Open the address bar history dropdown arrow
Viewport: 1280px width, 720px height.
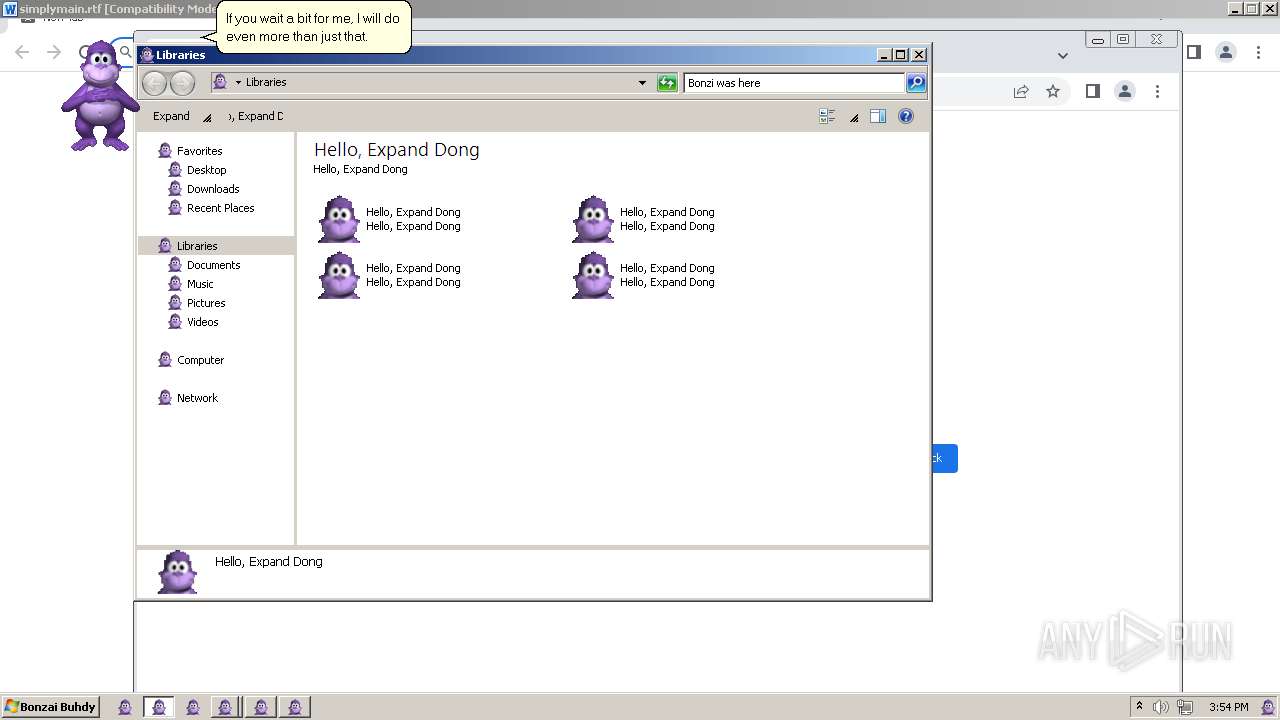coord(642,83)
